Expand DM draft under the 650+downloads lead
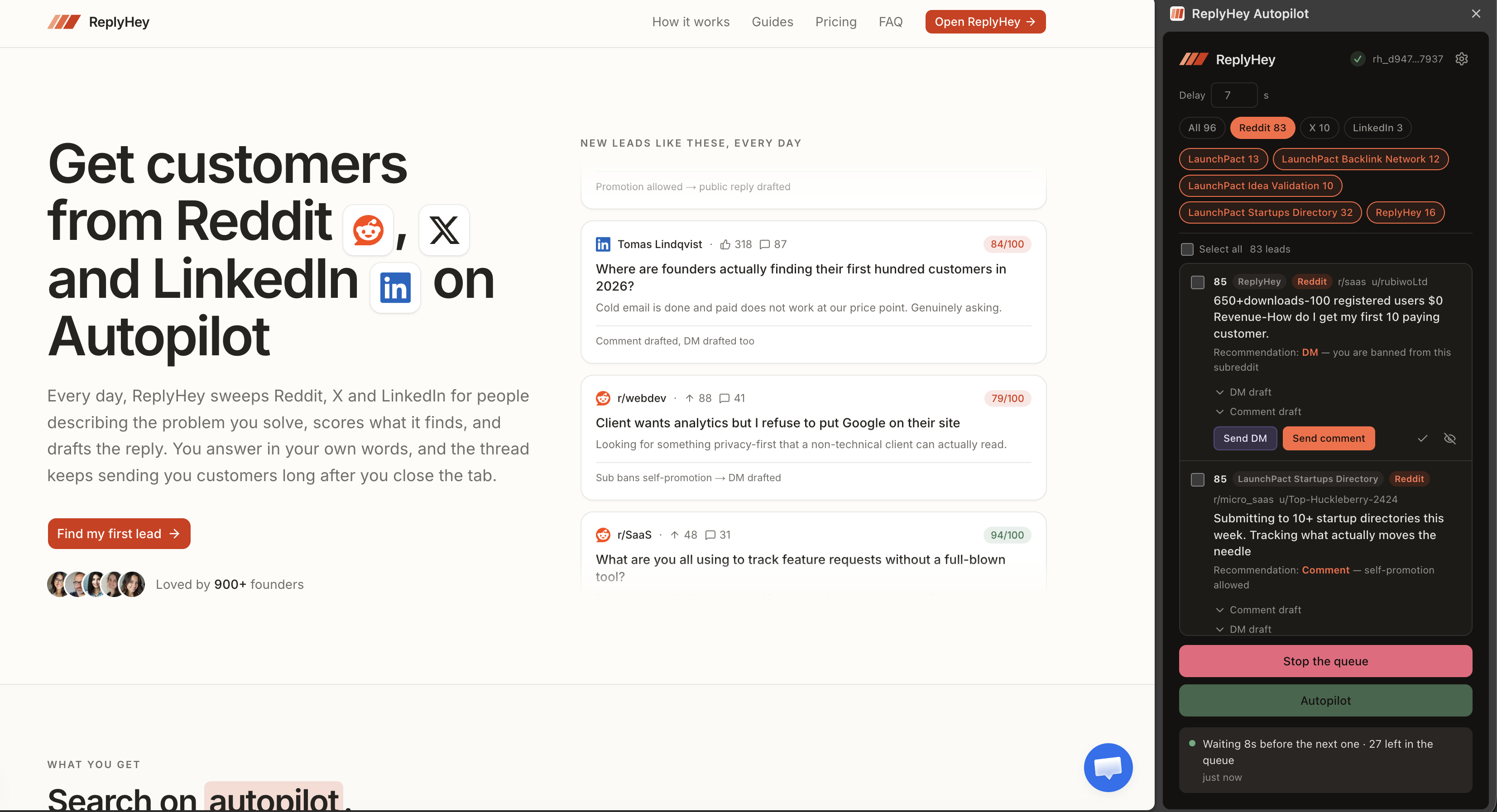The image size is (1497, 812). 1243,392
